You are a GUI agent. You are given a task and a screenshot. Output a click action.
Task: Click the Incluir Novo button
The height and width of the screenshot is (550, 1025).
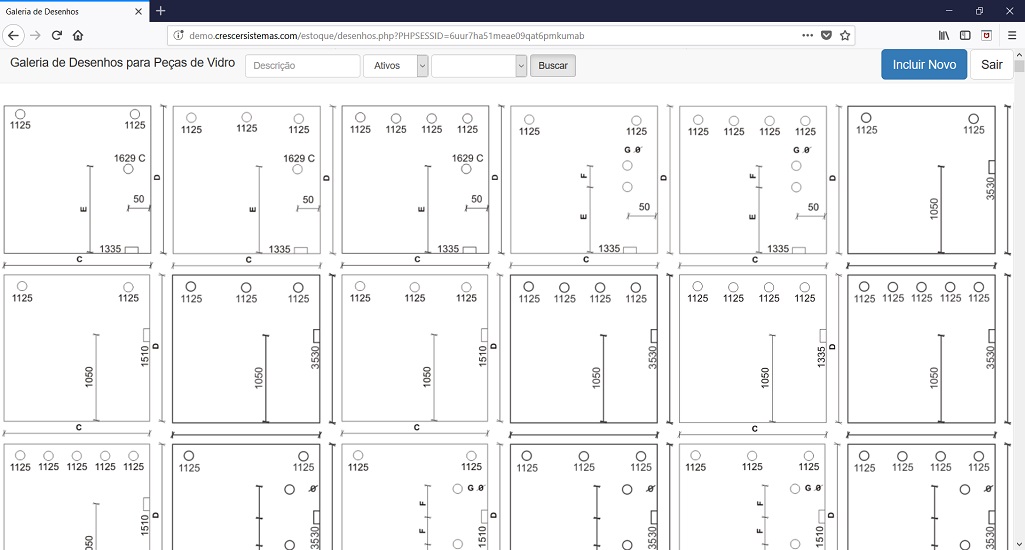(924, 65)
